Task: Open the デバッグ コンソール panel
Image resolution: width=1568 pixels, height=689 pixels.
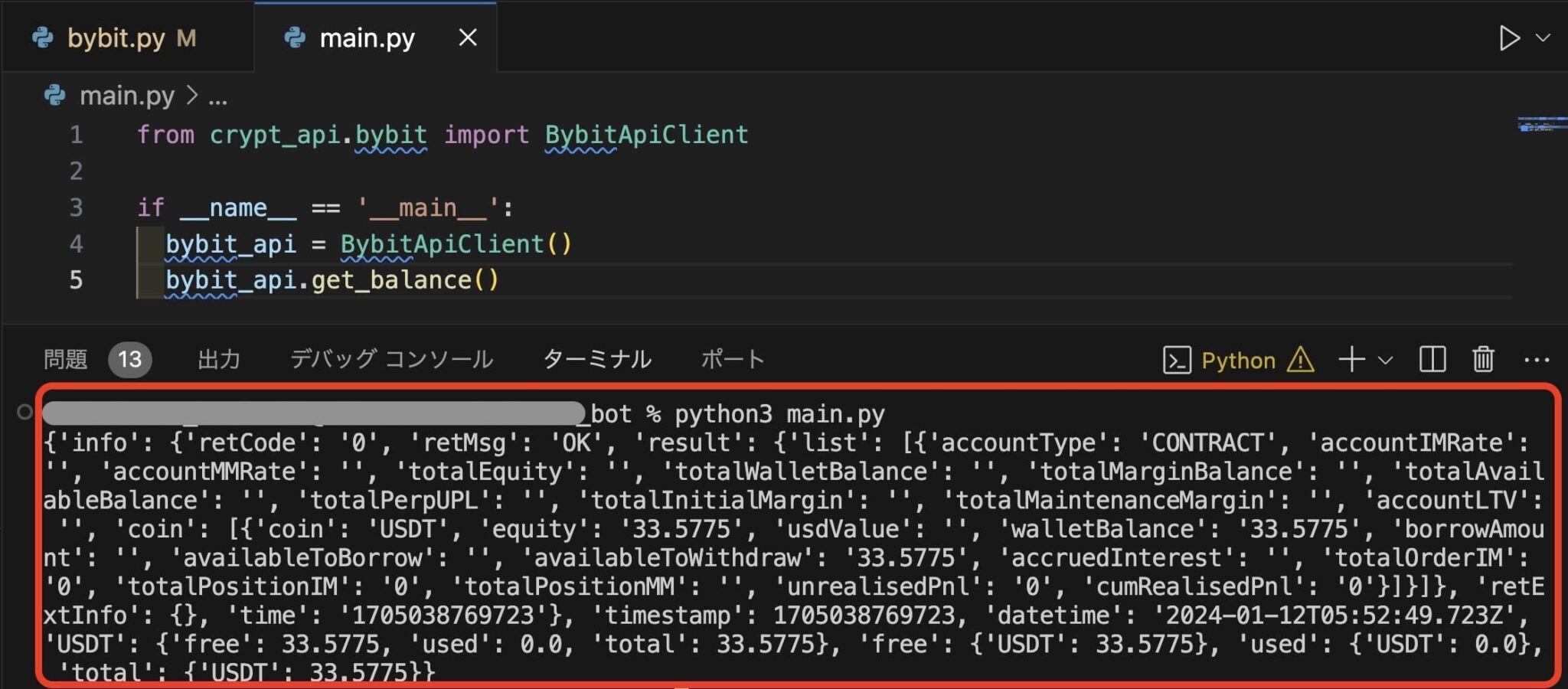Action: pyautogui.click(x=392, y=359)
